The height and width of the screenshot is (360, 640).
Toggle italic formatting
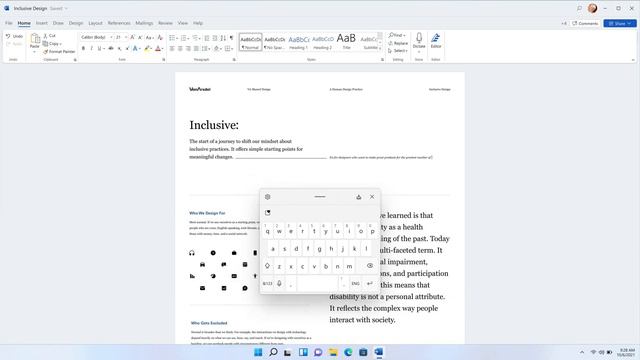click(91, 49)
